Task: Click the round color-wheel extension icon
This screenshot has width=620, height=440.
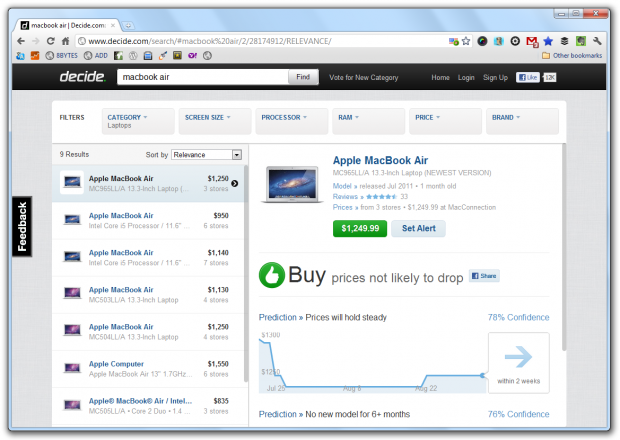Action: [482, 41]
